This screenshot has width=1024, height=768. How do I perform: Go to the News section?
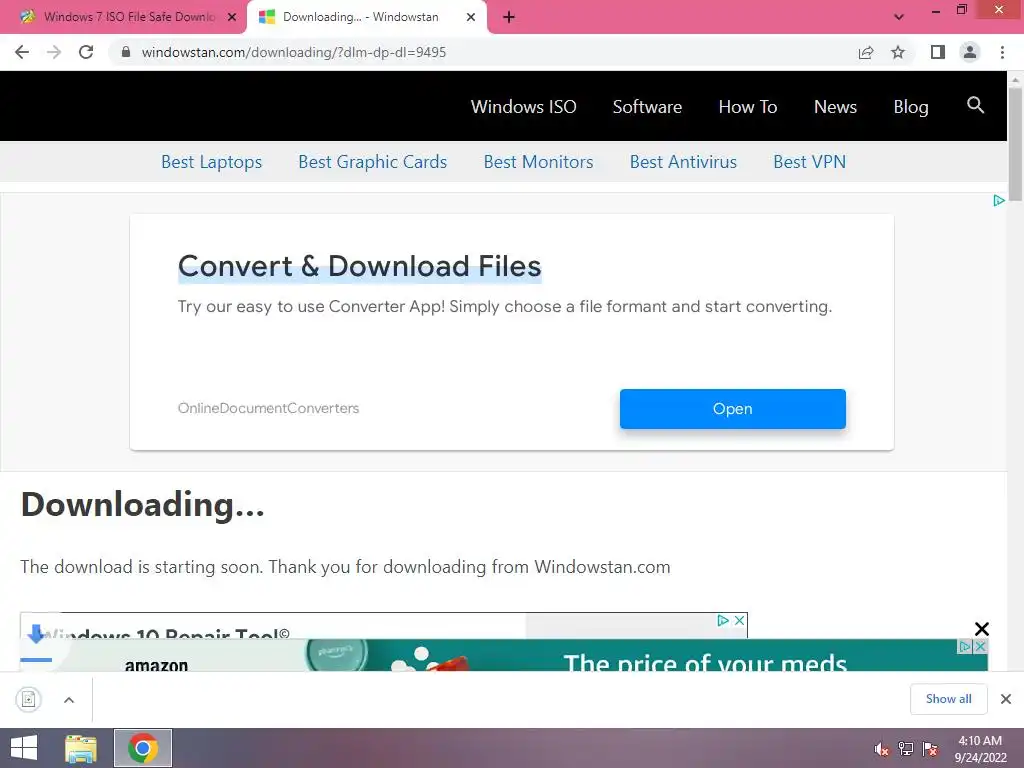pos(835,106)
